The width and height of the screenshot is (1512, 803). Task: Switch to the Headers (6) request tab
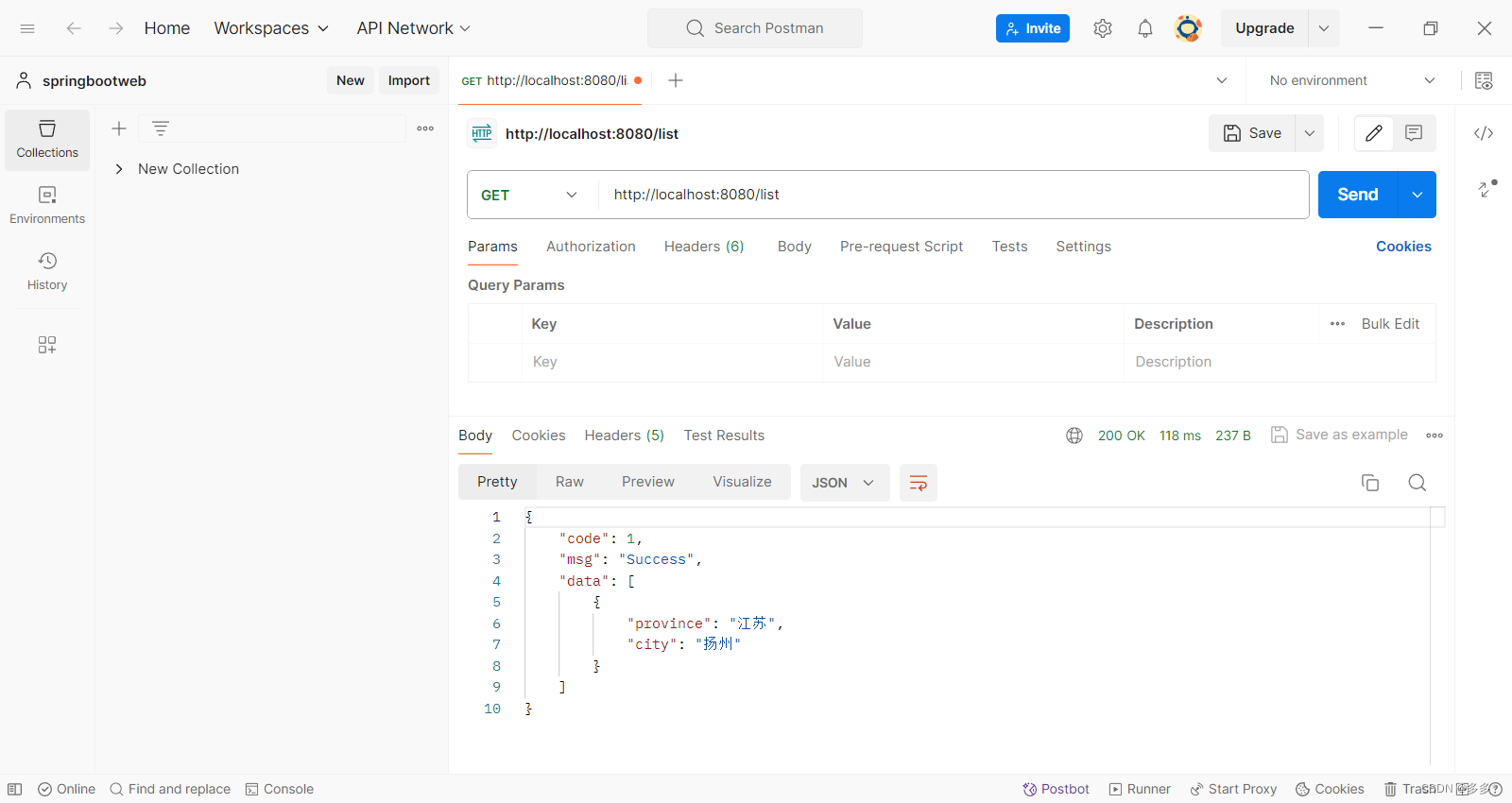pos(704,247)
